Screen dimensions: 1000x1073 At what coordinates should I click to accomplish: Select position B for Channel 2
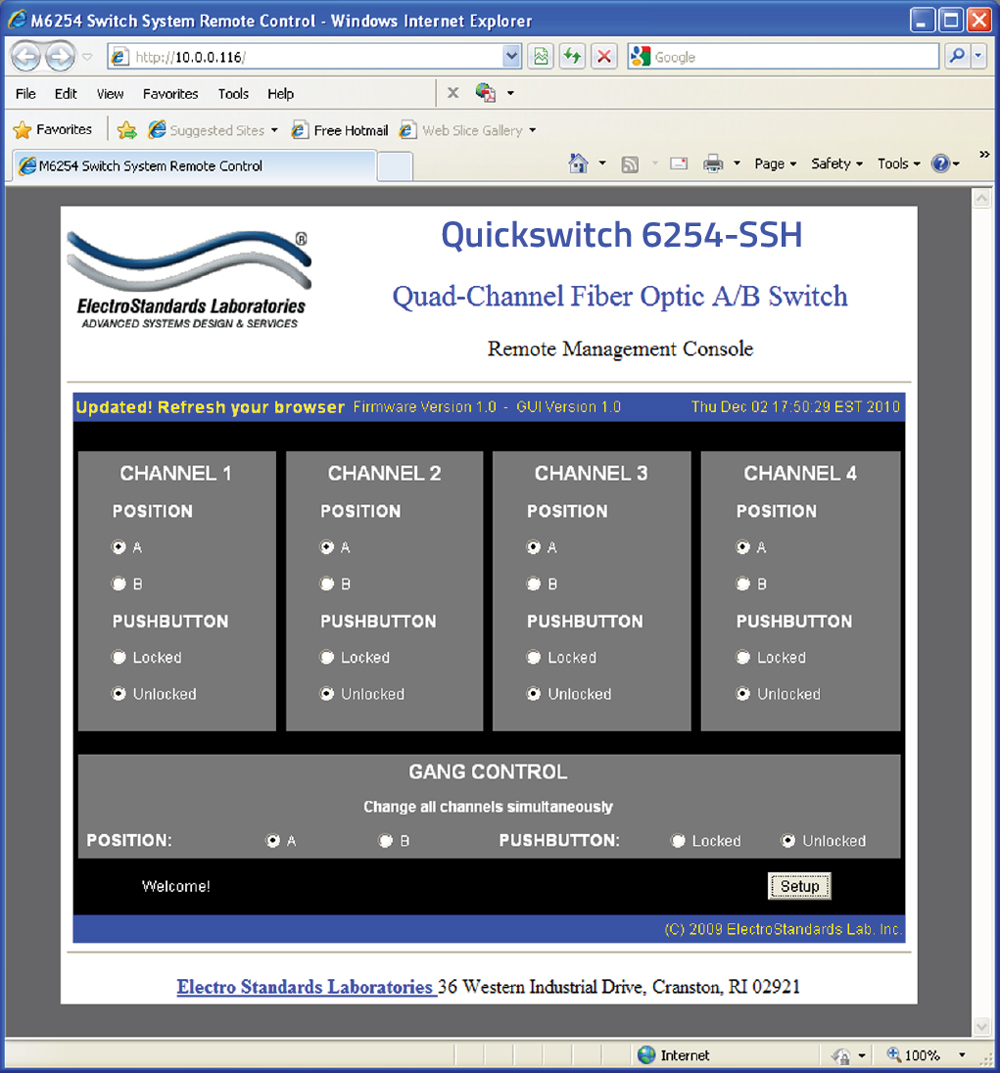(327, 584)
